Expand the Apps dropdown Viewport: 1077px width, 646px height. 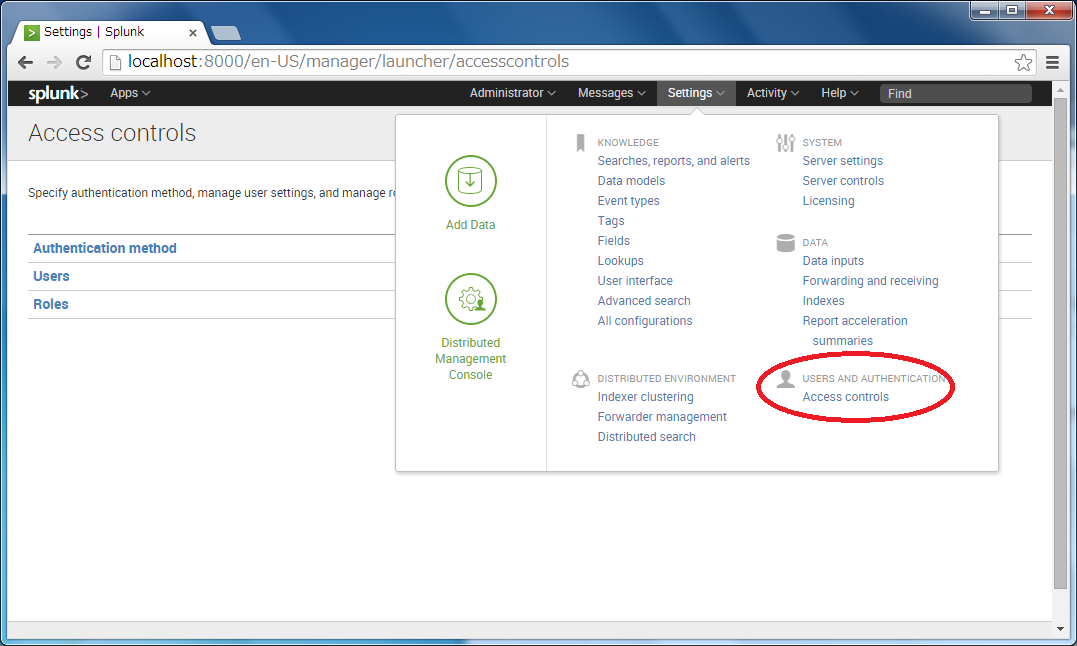tap(130, 93)
